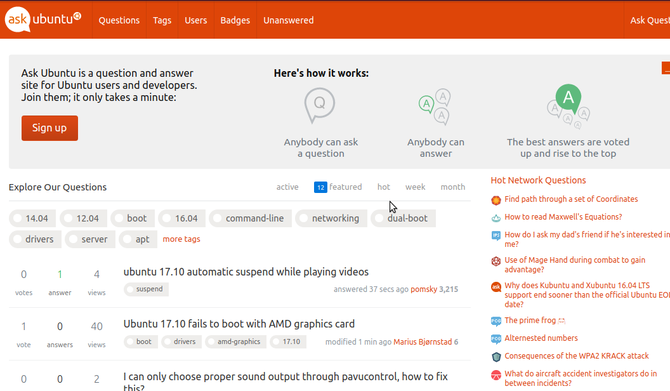Select the boot tag in Explore section

[x=132, y=218]
